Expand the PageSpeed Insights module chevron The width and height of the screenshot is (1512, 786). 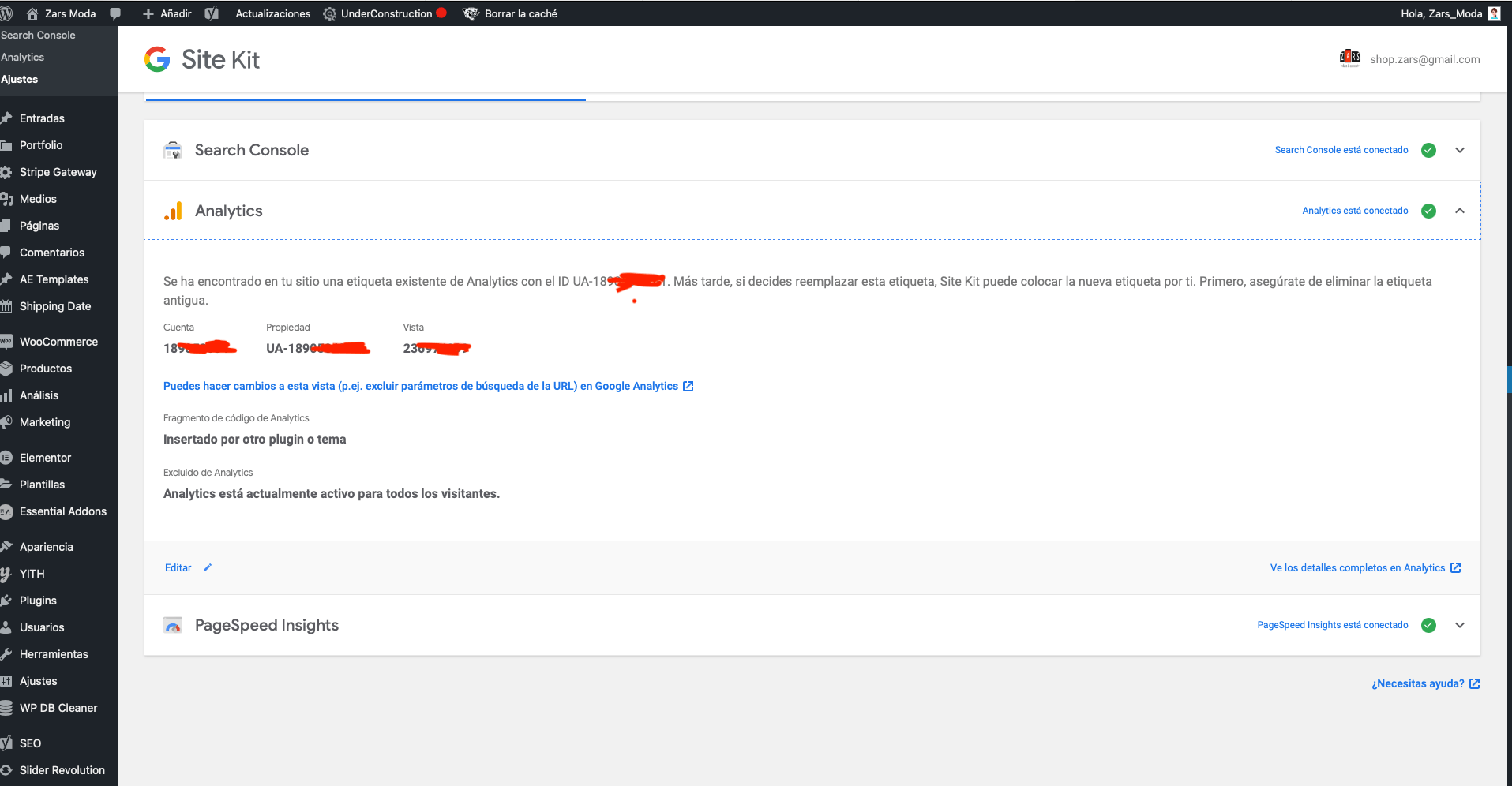click(1460, 625)
